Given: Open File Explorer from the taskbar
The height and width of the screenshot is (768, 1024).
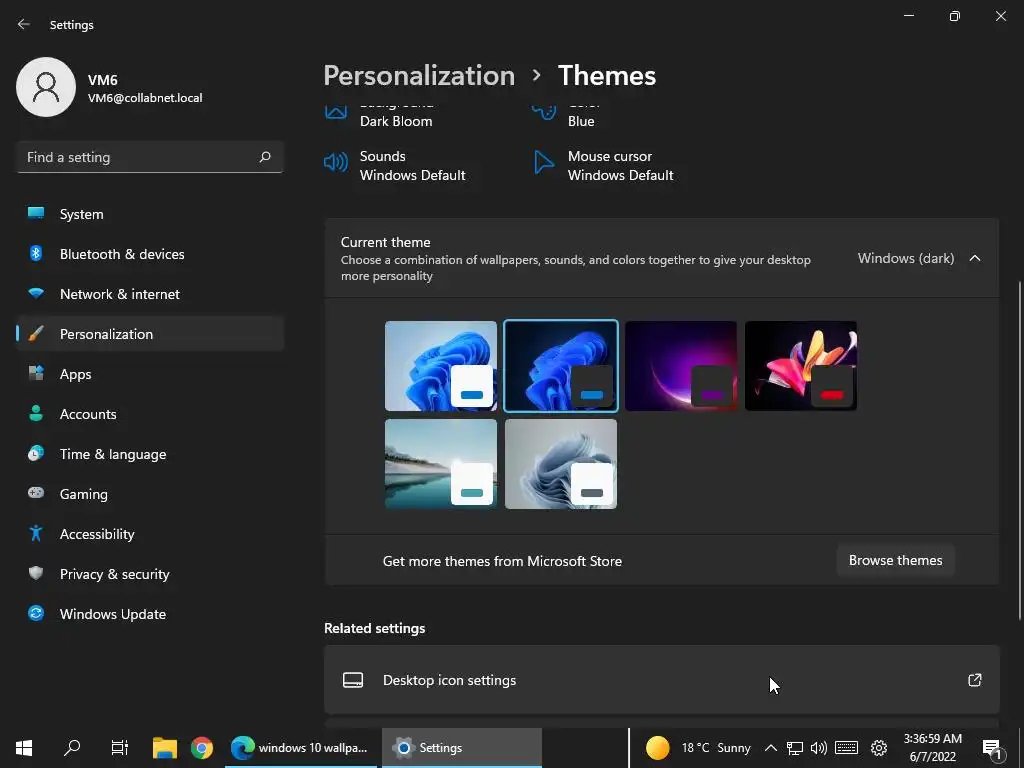Looking at the screenshot, I should [165, 748].
